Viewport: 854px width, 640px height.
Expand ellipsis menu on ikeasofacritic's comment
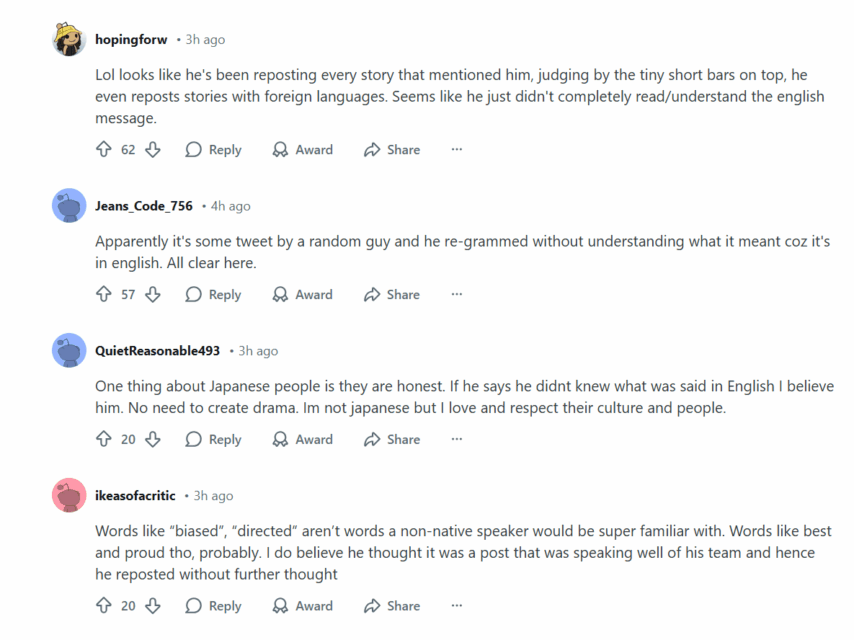(x=457, y=606)
